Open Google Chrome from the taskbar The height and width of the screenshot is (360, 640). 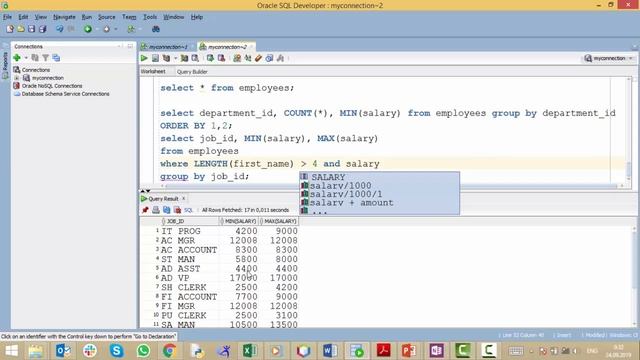(x=170, y=351)
